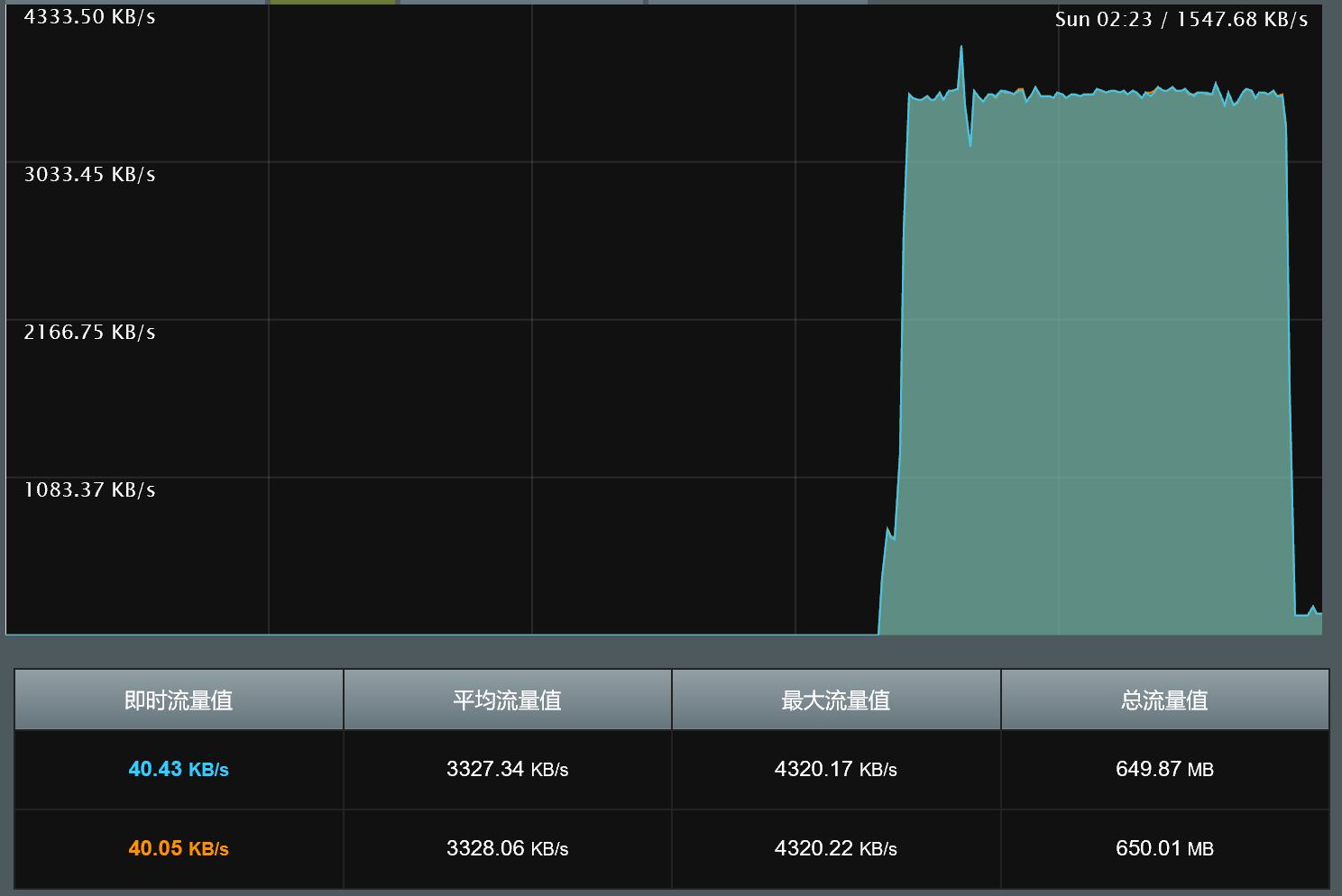Click the 总流量值 column header
The height and width of the screenshot is (896, 1342).
point(1164,699)
